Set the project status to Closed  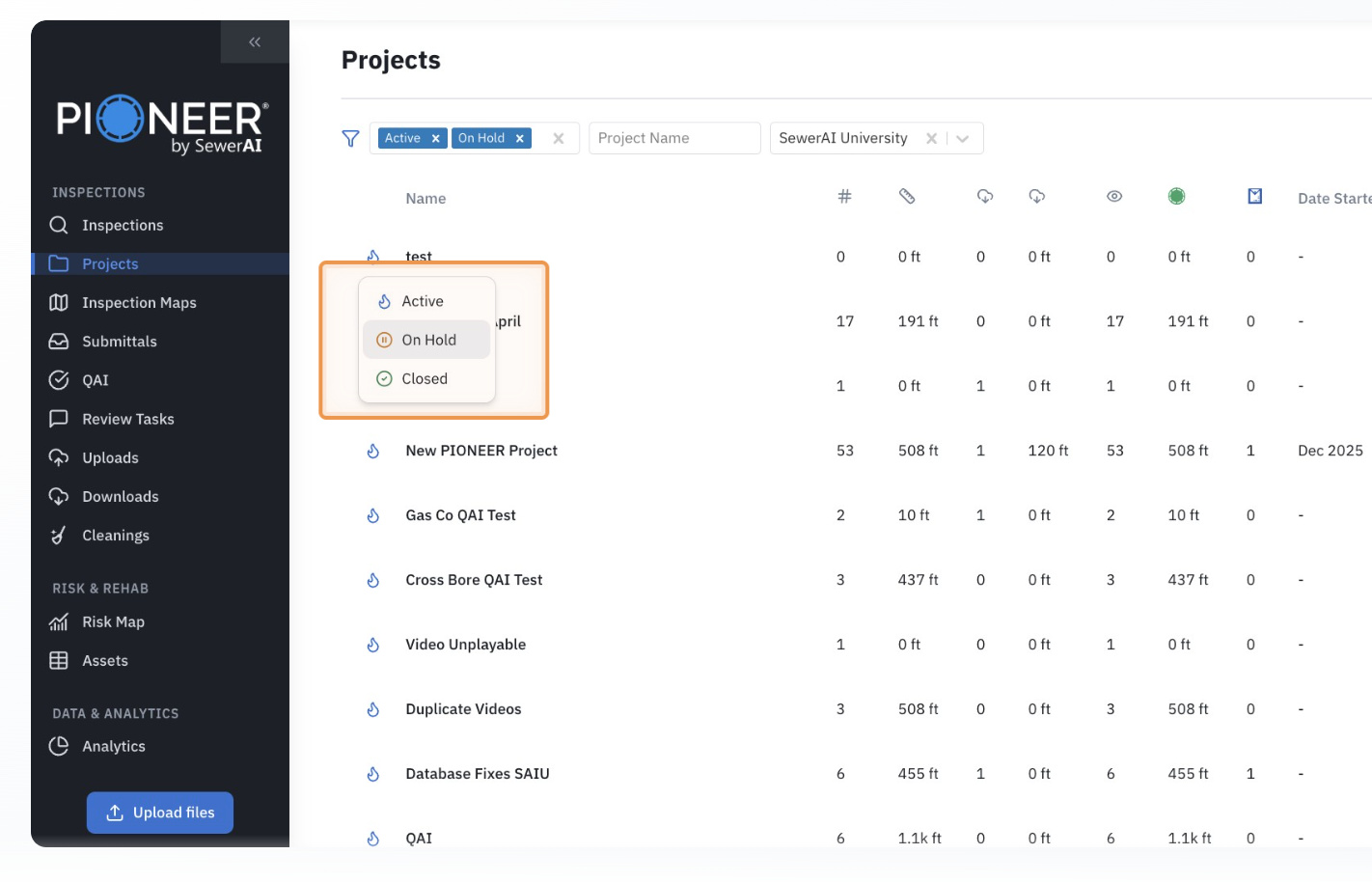click(425, 378)
